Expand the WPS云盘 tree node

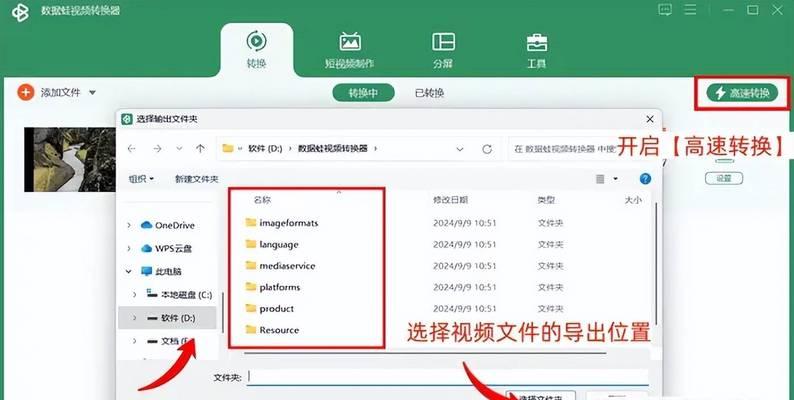coord(129,249)
